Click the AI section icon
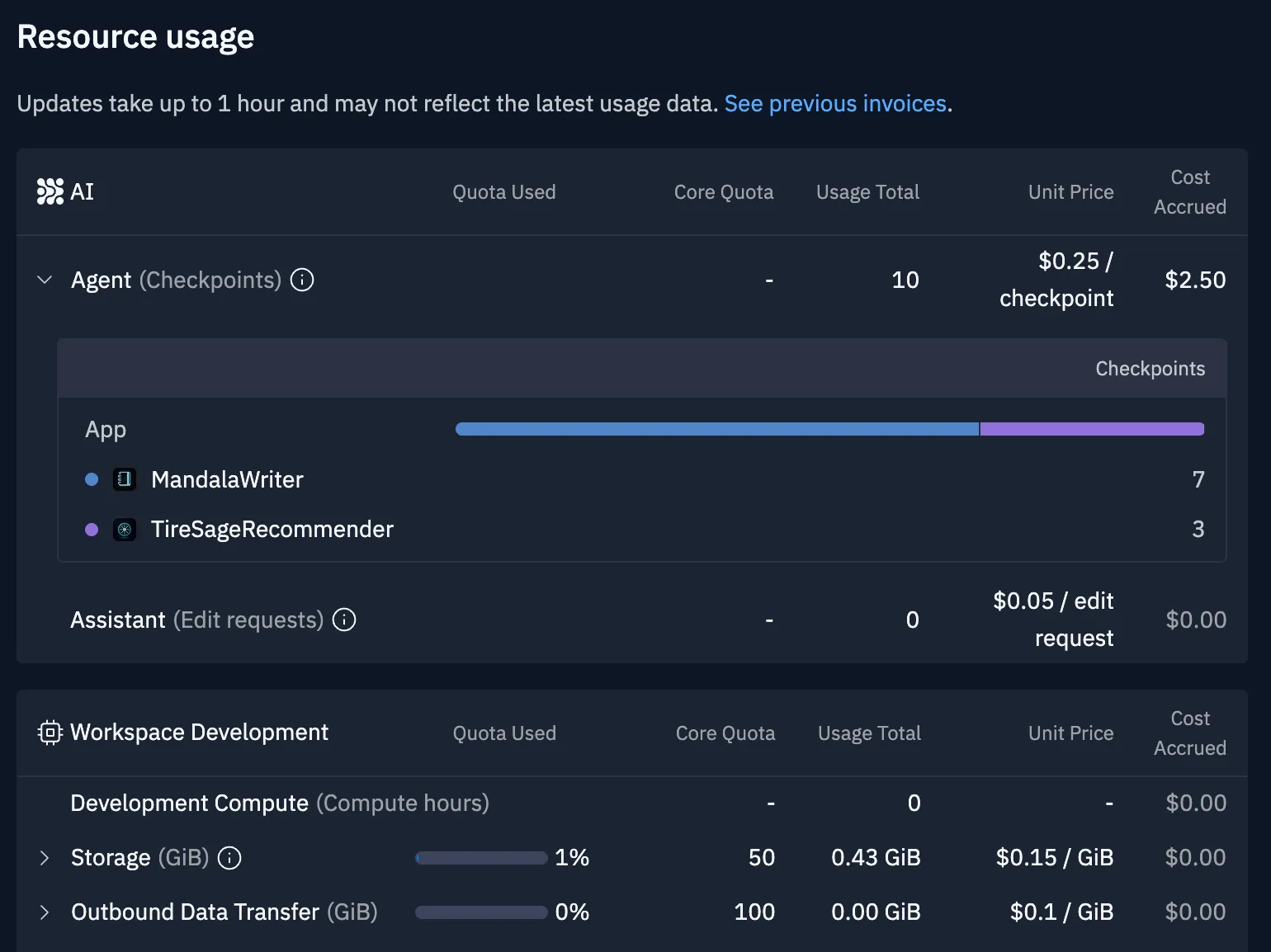 pos(50,191)
